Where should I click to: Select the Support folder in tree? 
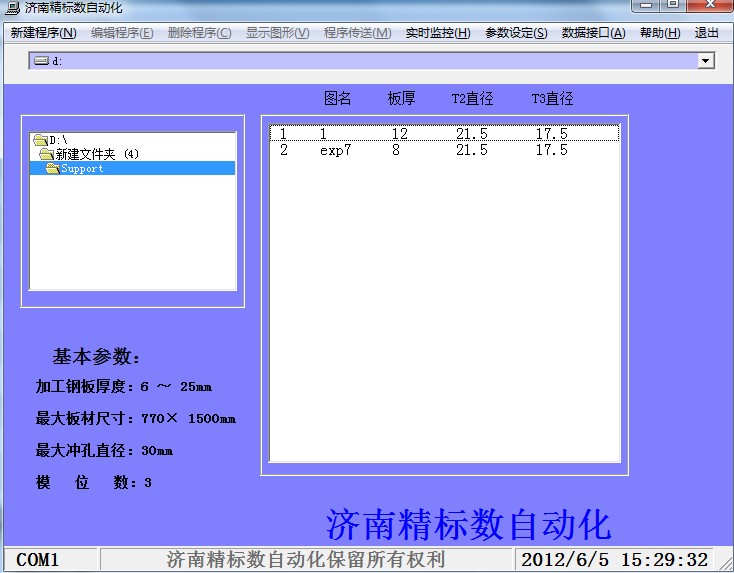click(x=82, y=168)
